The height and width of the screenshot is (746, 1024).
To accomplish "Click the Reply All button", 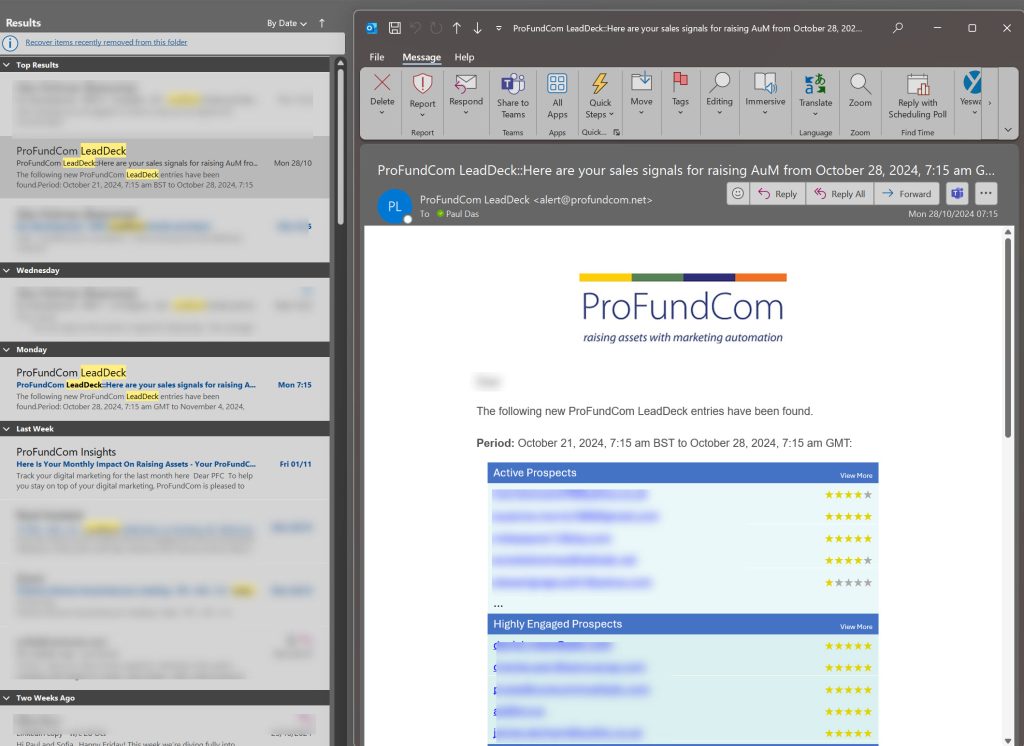I will (x=840, y=194).
